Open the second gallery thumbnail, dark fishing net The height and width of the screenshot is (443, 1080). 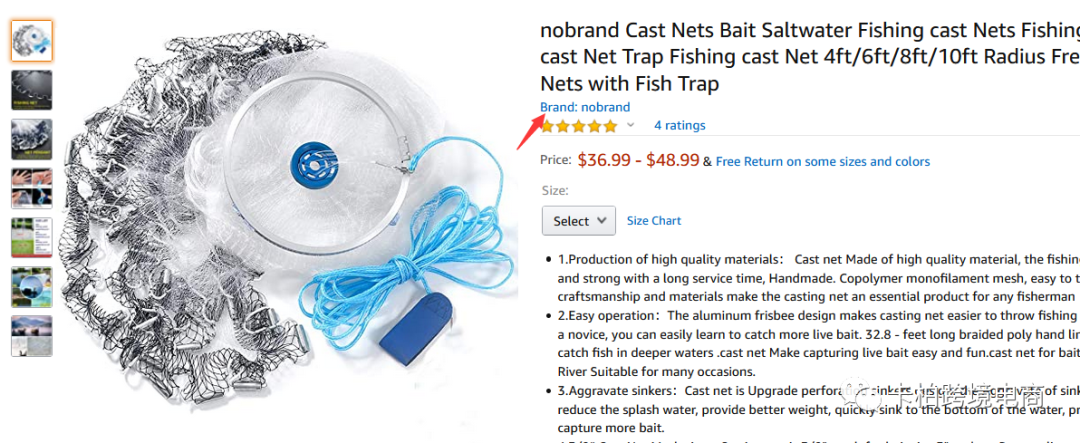[x=32, y=90]
